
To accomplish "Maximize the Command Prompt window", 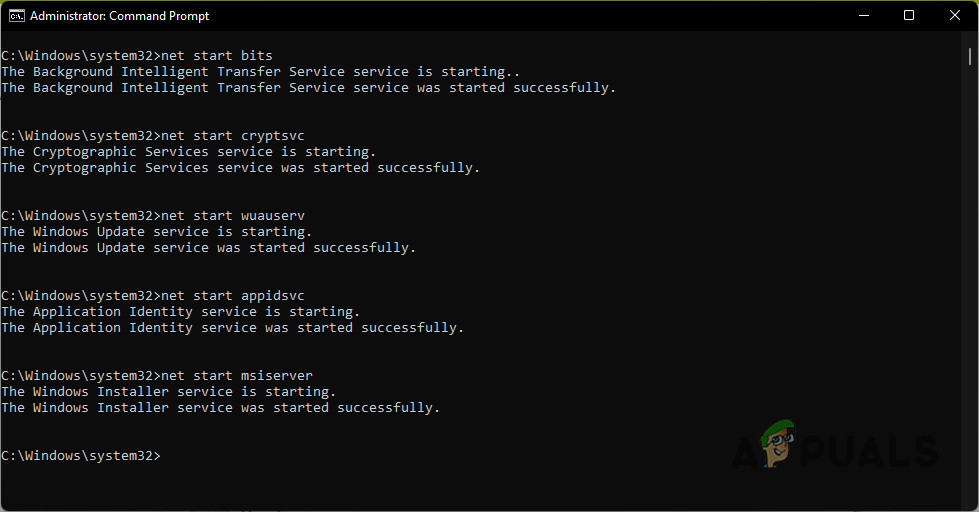I will (x=909, y=15).
